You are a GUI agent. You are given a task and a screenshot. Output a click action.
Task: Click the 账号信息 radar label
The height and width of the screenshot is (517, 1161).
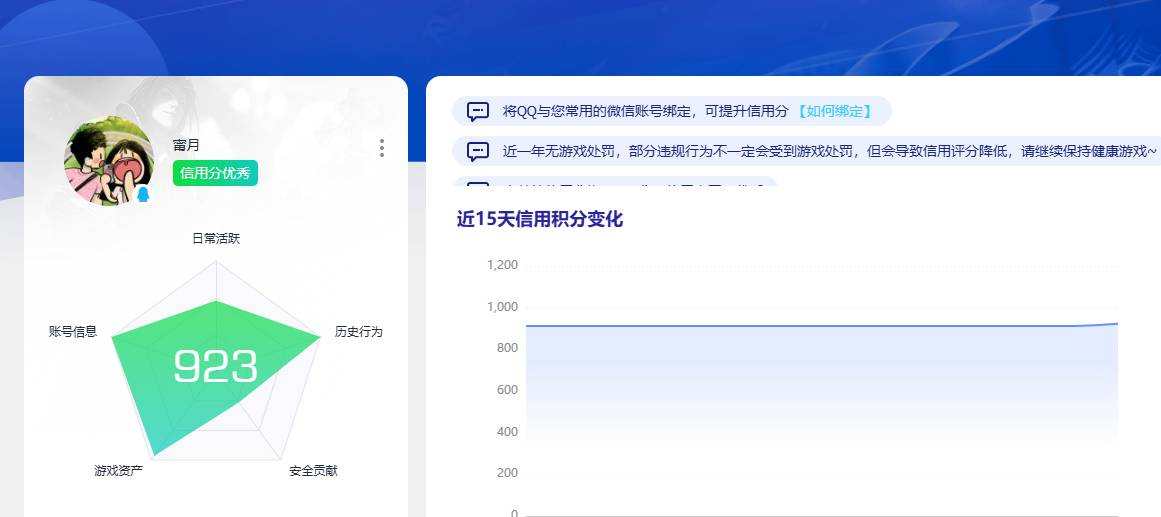coord(73,332)
